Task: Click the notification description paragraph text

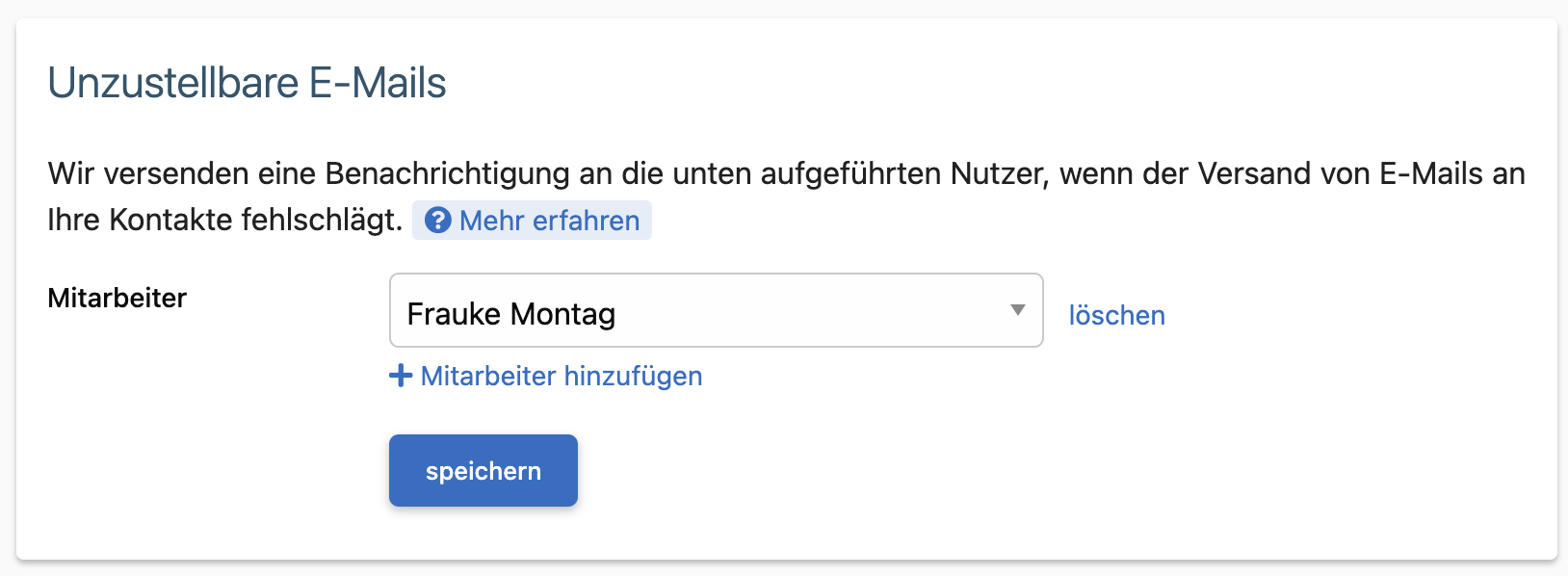Action: coord(786,196)
